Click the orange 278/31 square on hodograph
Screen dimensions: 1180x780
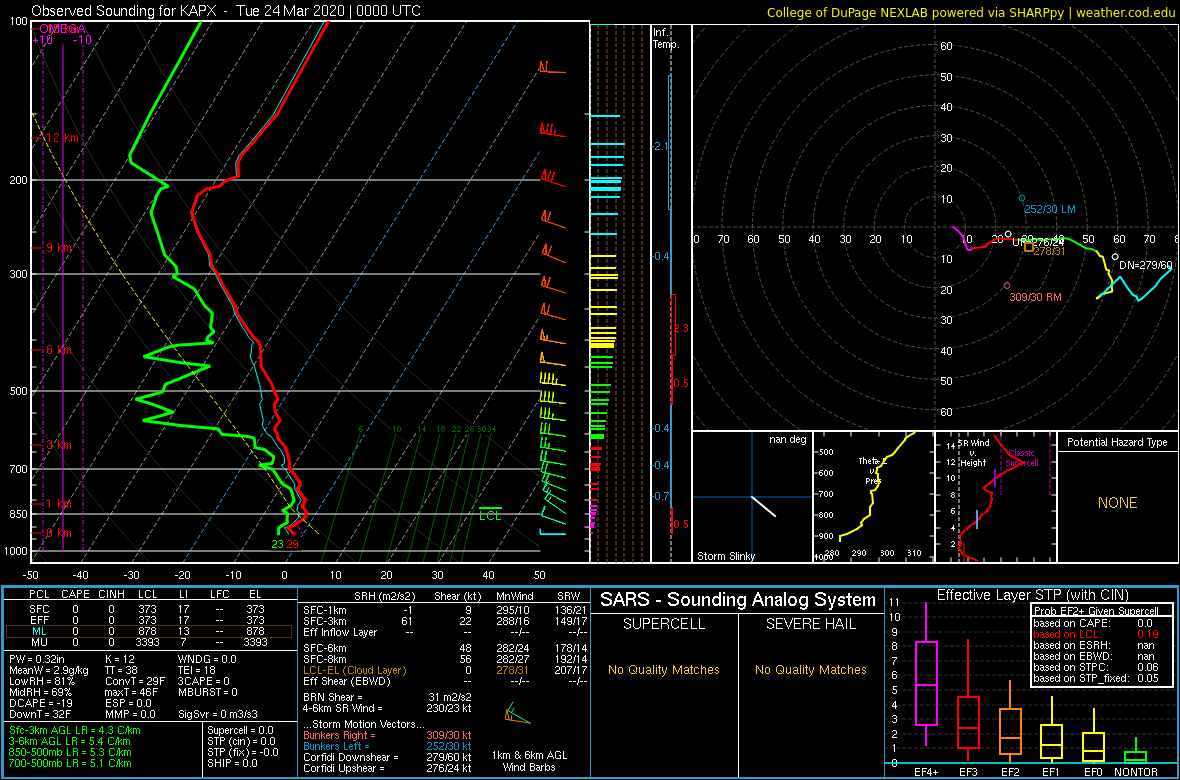coord(1029,247)
